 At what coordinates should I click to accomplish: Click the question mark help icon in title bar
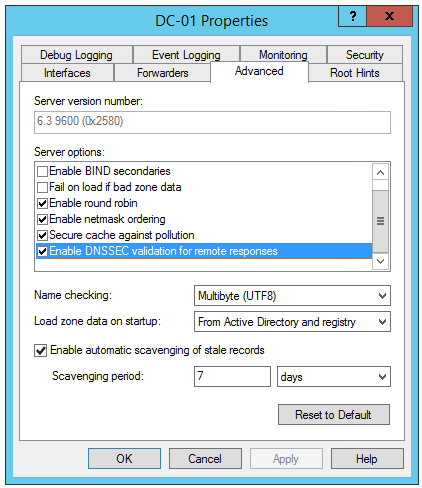coord(352,16)
